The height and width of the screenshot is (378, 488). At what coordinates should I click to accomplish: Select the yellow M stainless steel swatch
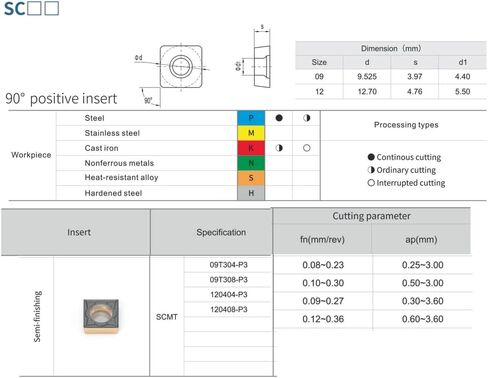(251, 133)
